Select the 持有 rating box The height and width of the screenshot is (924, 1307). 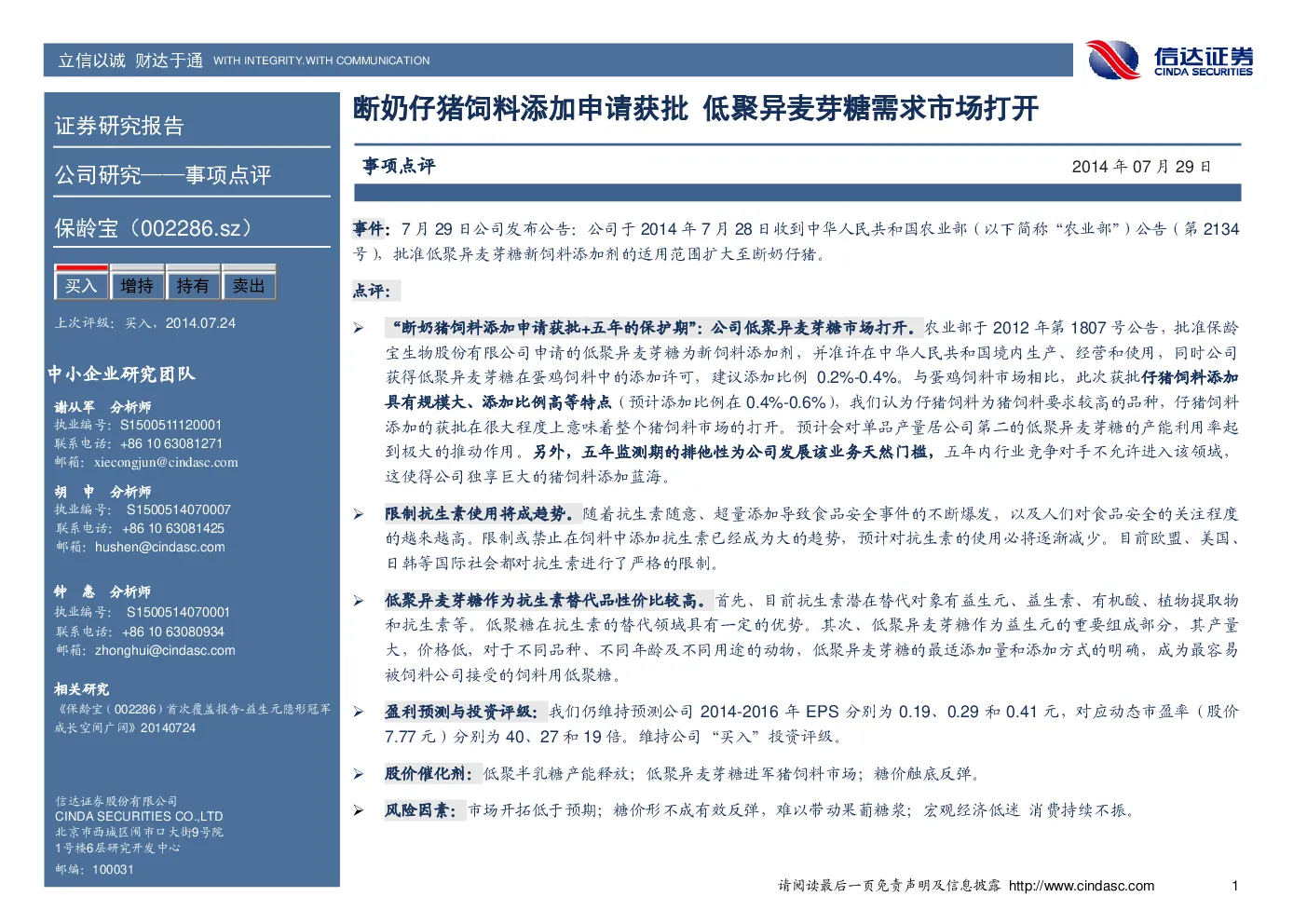tap(193, 284)
